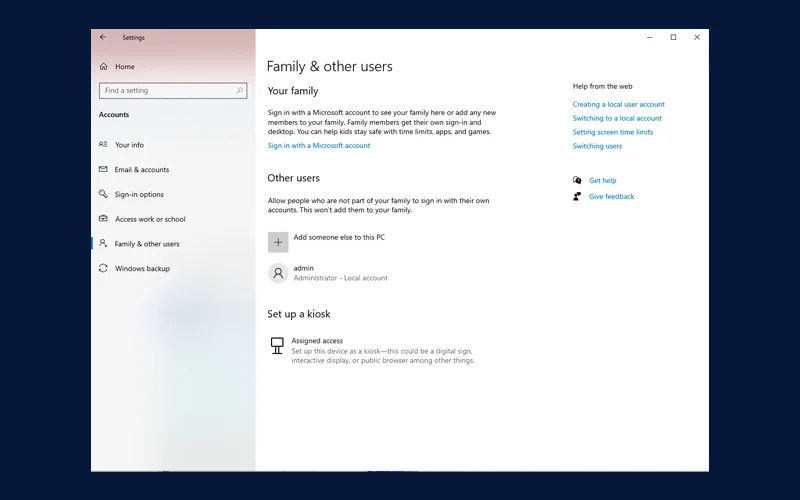
Task: Click the admin user avatar icon
Action: click(x=278, y=273)
